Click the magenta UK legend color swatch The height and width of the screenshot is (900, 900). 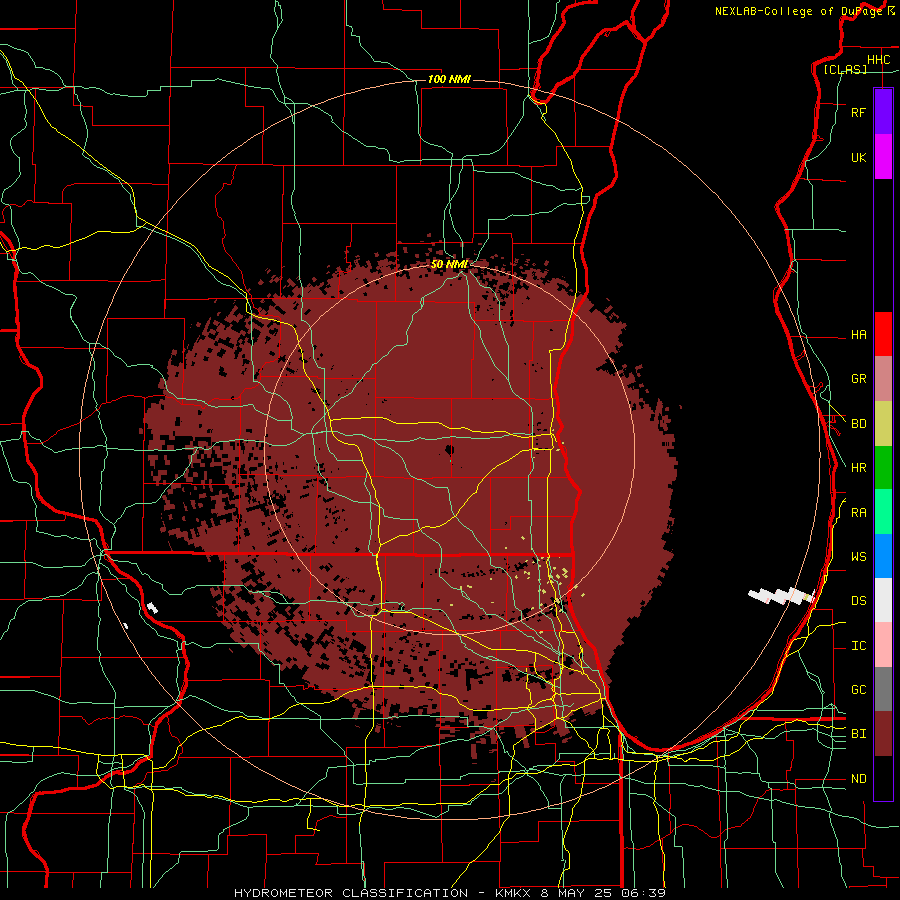point(883,157)
